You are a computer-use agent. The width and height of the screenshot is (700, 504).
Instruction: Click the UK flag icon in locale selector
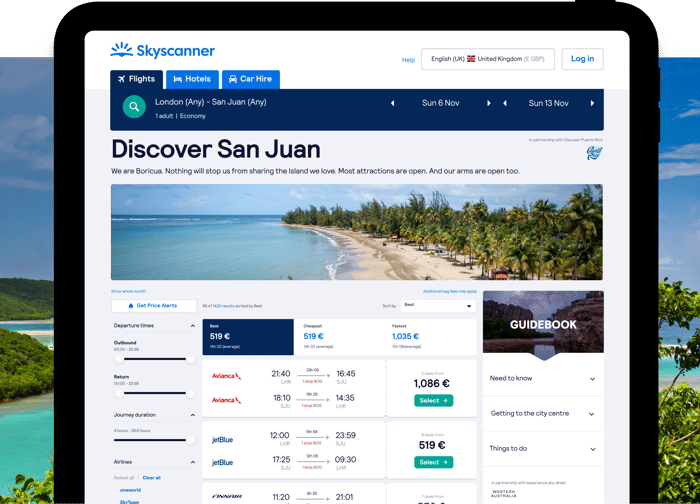(471, 59)
